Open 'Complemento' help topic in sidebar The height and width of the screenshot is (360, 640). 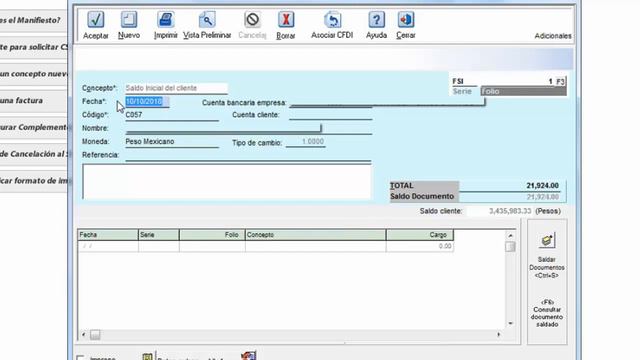click(33, 127)
